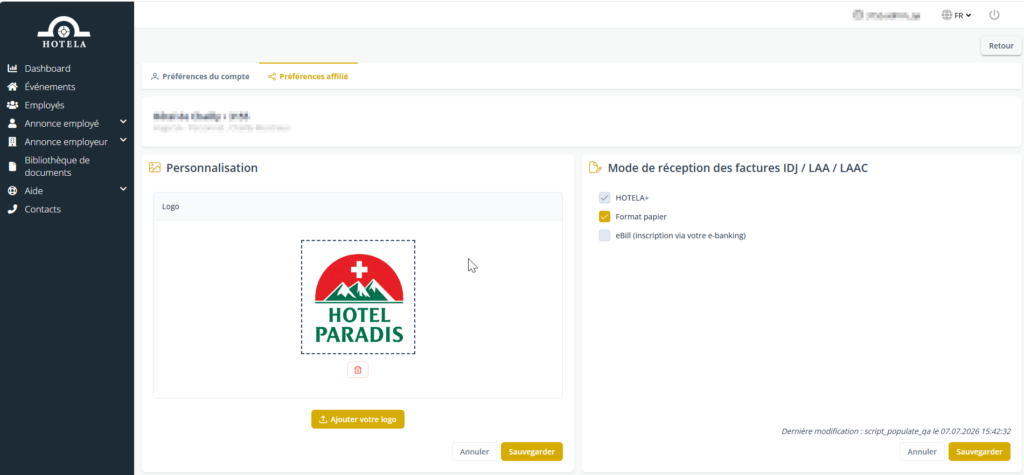Click Sauvegarder in invoice reception panel
Screen dimensions: 1024x475
(980, 451)
